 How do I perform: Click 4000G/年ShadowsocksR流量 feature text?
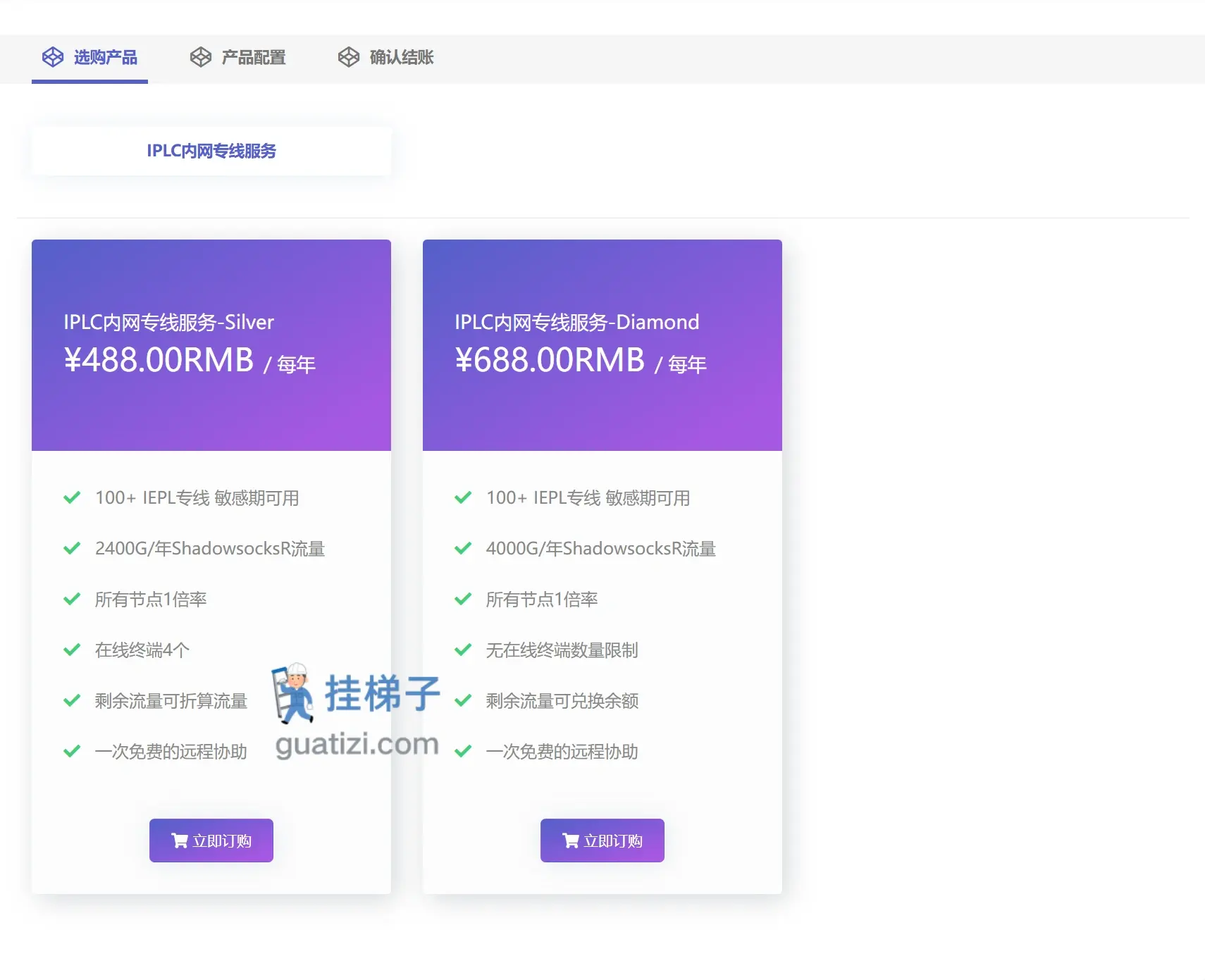click(x=601, y=549)
